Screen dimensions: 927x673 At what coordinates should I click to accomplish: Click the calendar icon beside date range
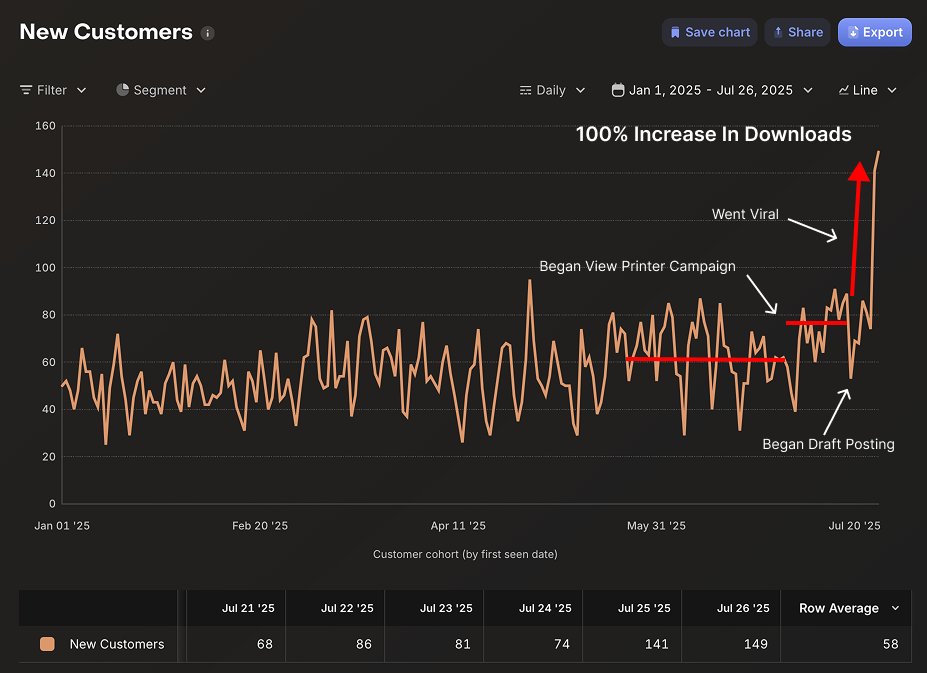point(618,90)
